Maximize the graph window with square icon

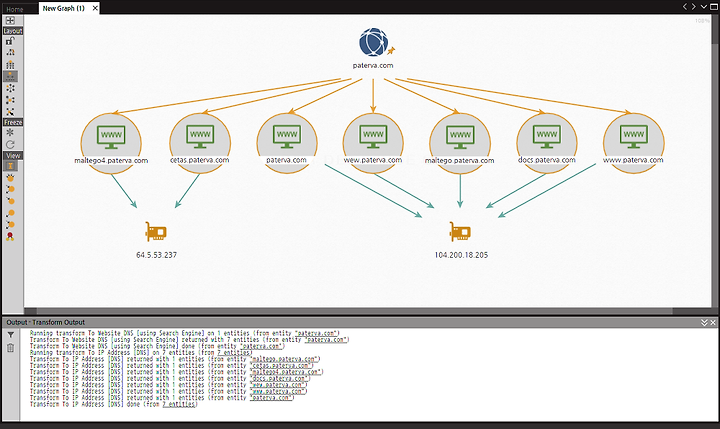[714, 6]
